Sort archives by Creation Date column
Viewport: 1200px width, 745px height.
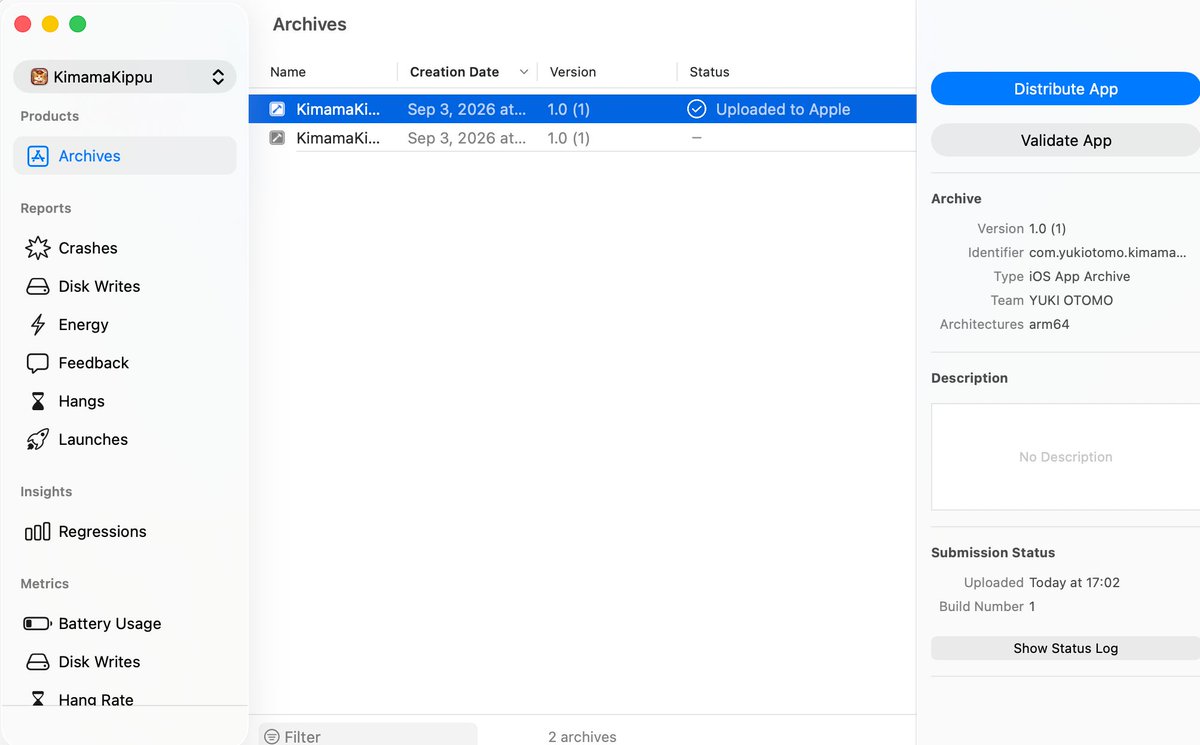click(x=454, y=72)
